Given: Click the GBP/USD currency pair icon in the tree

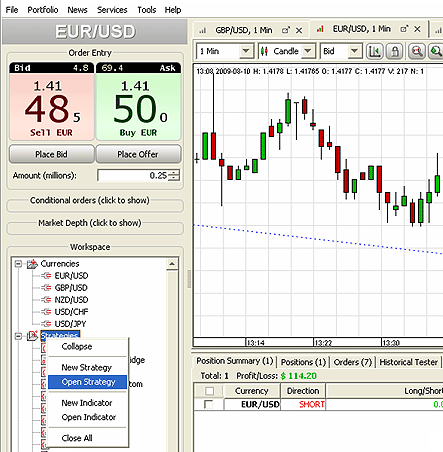Looking at the screenshot, I should (46, 288).
